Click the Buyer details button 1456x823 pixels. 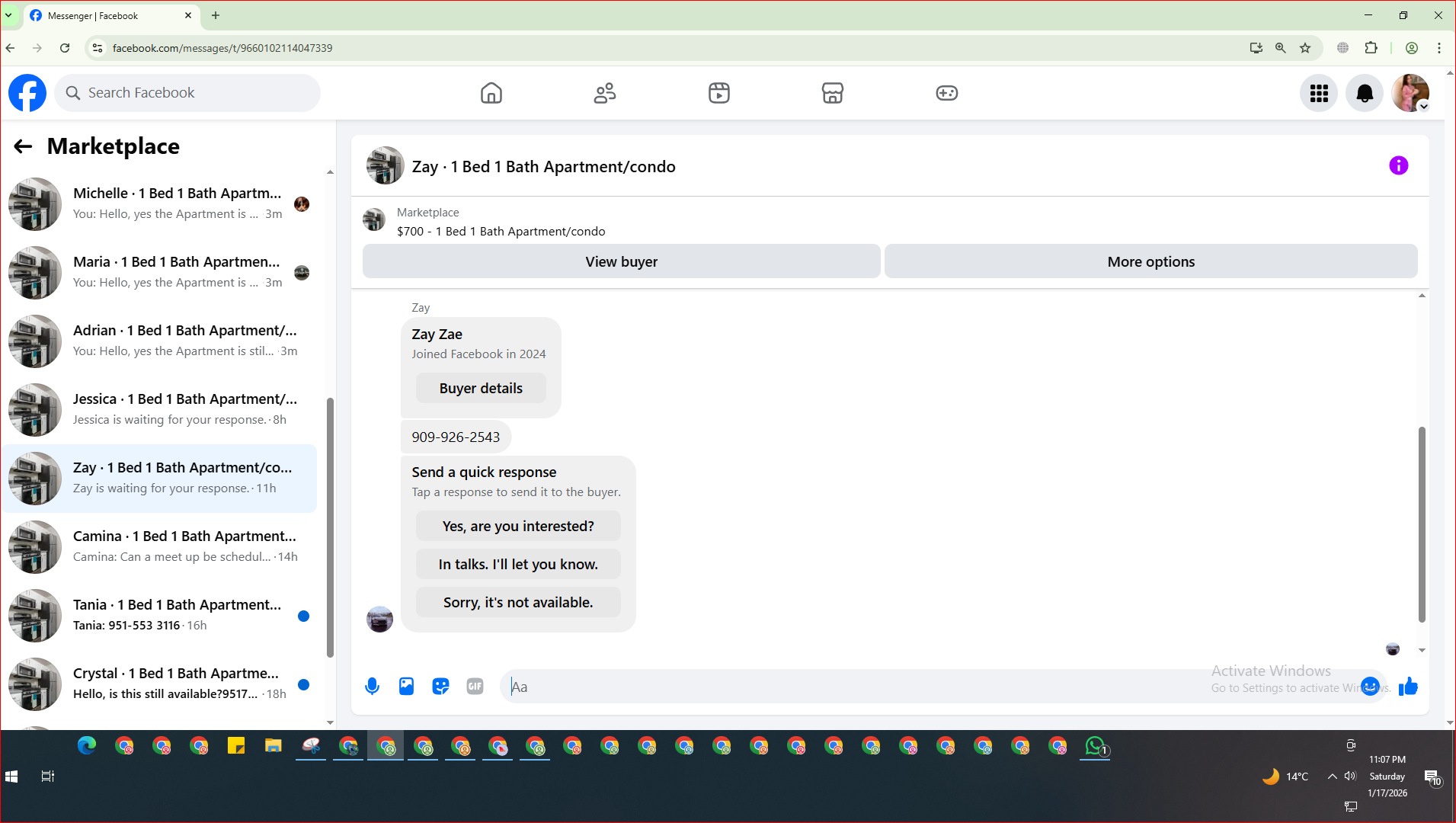pos(481,388)
